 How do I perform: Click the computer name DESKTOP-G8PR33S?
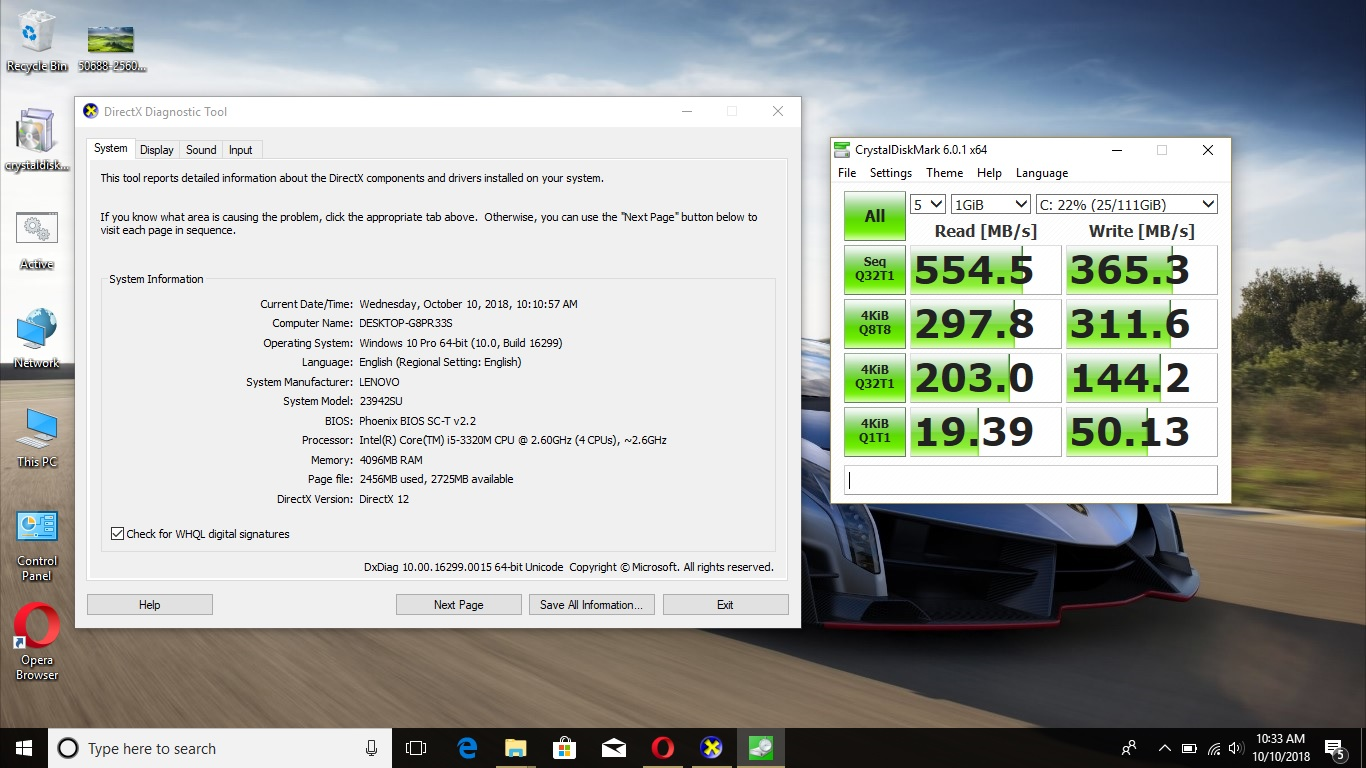click(x=406, y=323)
